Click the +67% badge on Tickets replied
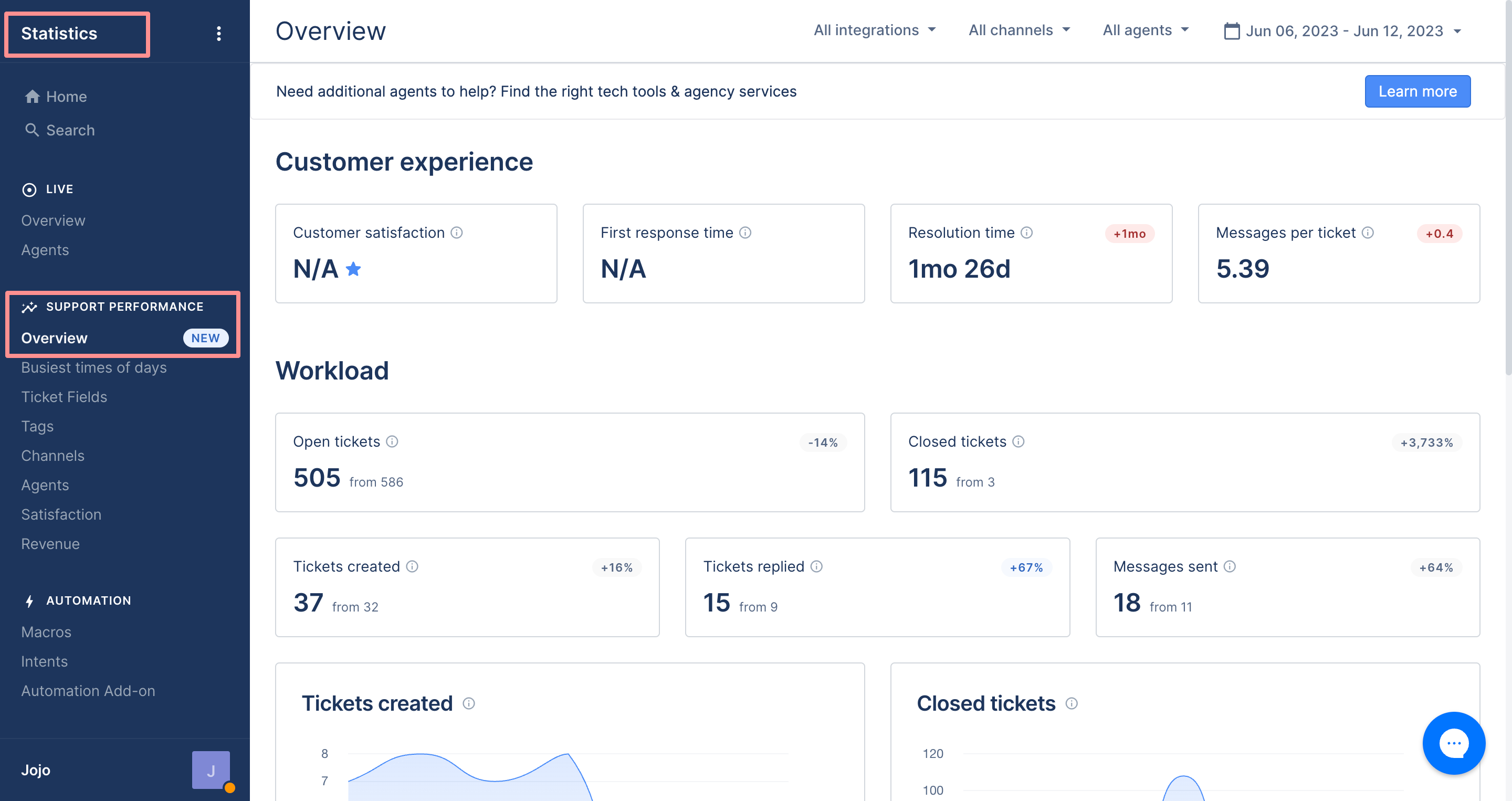The width and height of the screenshot is (1512, 801). (1026, 567)
